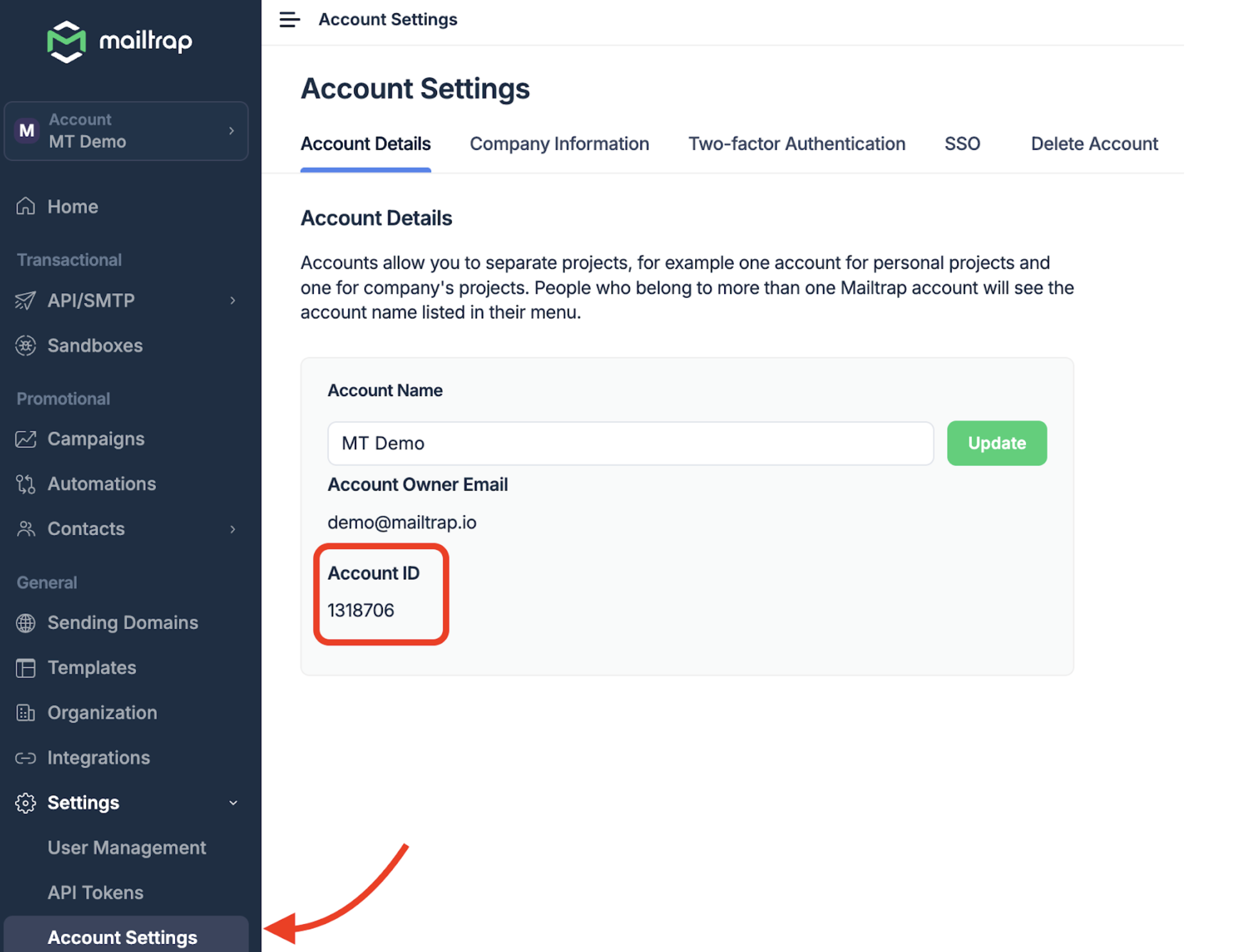Click the API/SMTP paper plane icon
1255x952 pixels.
click(26, 300)
